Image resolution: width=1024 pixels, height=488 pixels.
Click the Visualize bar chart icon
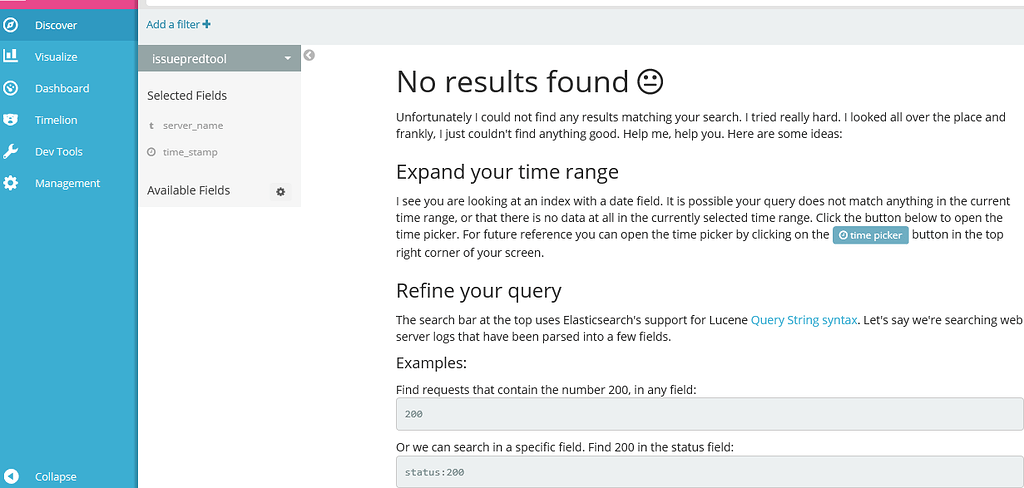click(x=11, y=56)
